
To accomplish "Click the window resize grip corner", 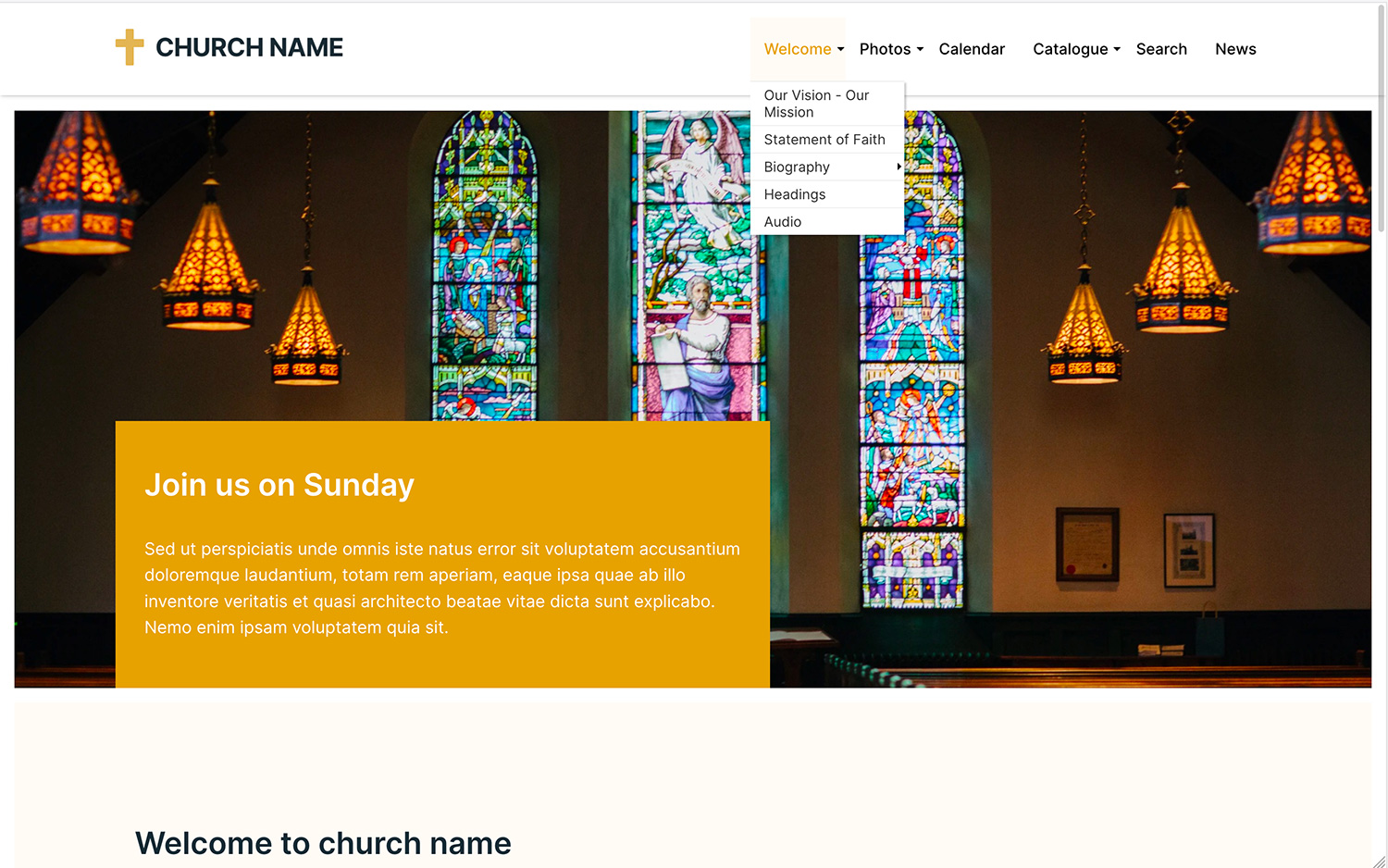I will (1379, 861).
